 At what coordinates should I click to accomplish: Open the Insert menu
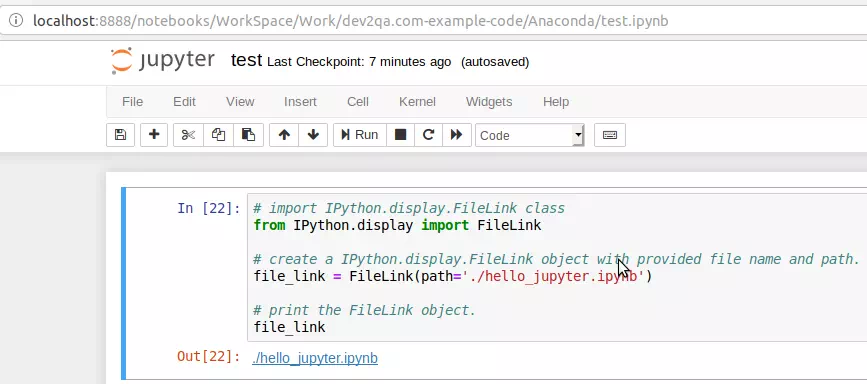tap(300, 102)
